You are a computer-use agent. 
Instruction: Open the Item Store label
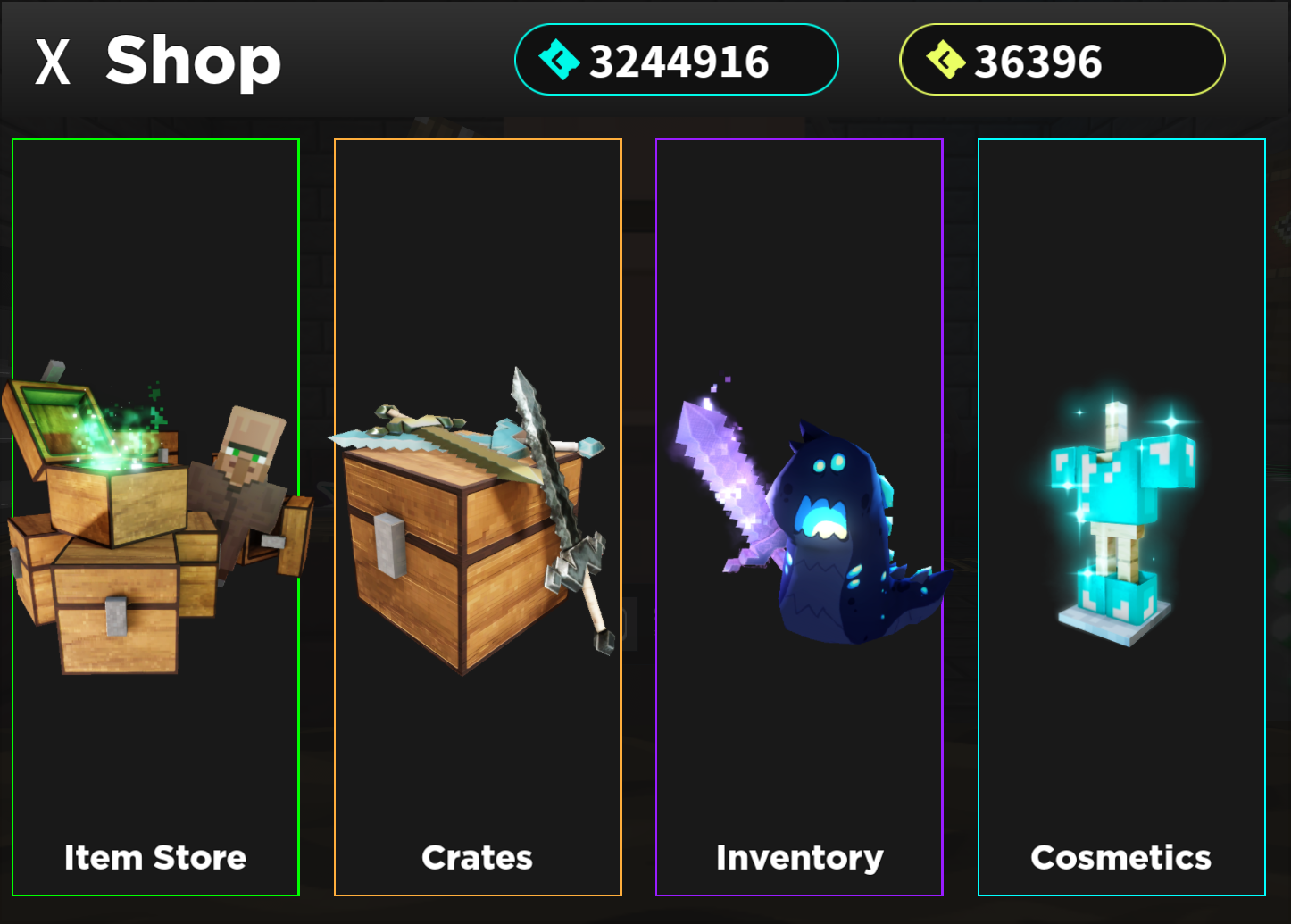155,857
